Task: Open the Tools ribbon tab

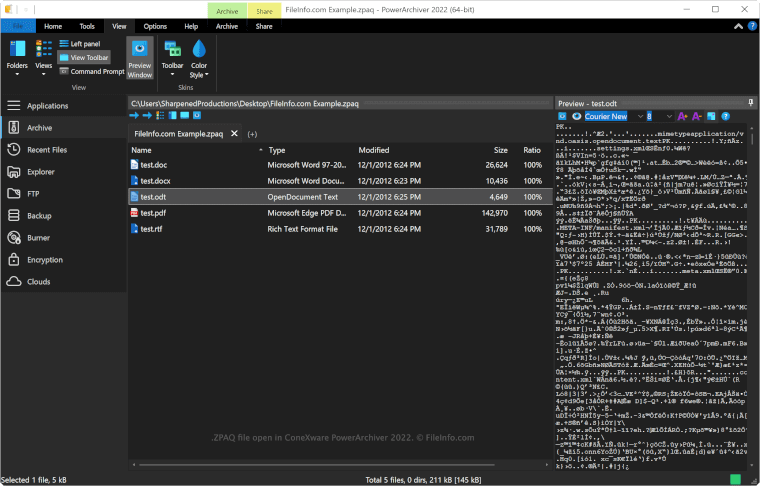Action: tap(87, 26)
